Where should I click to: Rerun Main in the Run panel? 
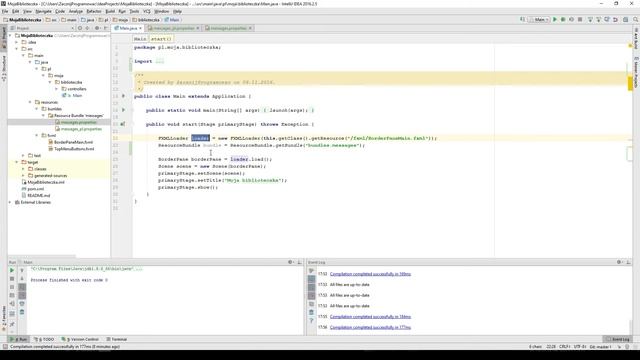(12, 270)
